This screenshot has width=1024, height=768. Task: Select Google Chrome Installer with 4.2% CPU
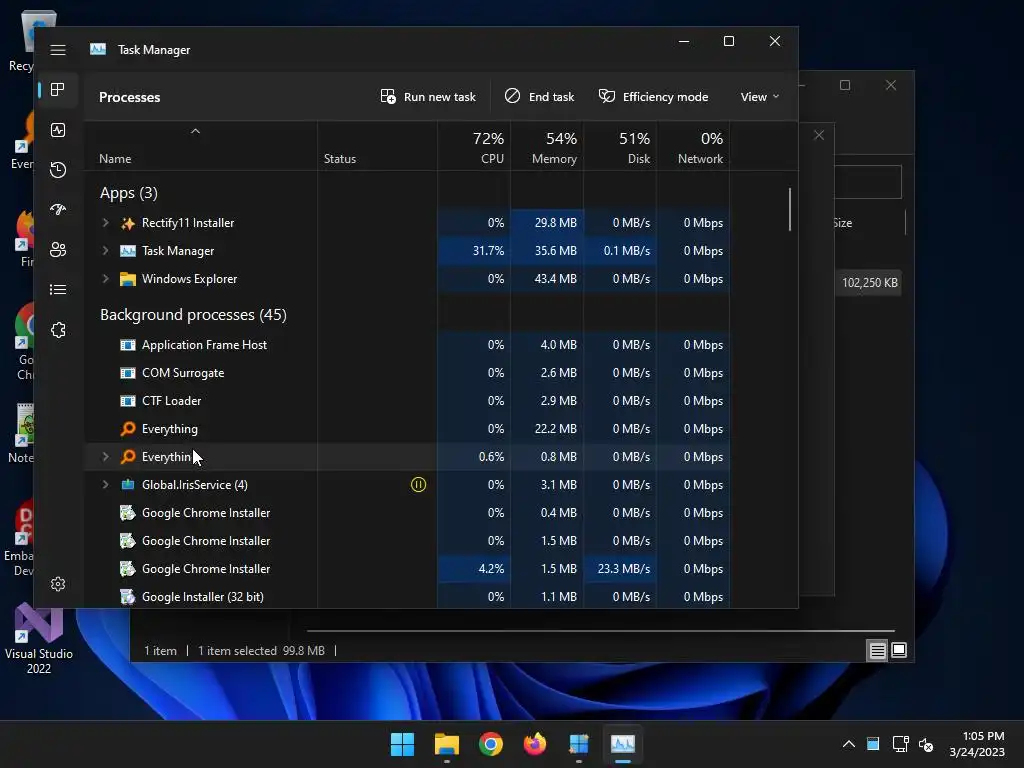pyautogui.click(x=407, y=569)
